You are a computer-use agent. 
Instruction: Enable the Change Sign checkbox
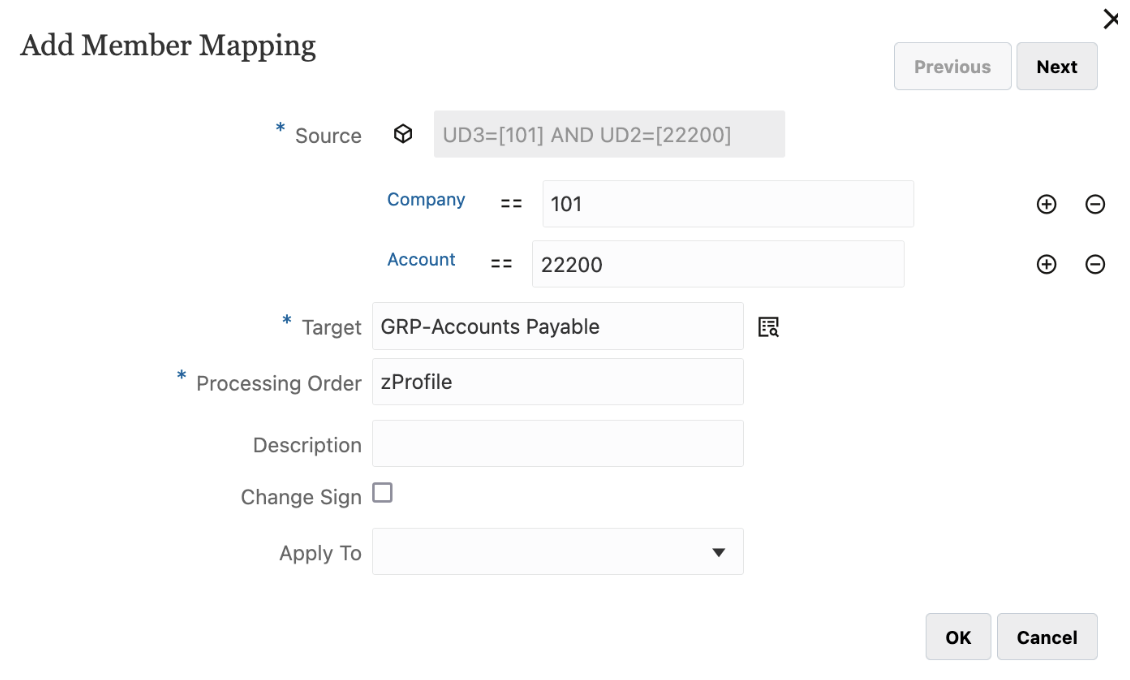pyautogui.click(x=382, y=493)
